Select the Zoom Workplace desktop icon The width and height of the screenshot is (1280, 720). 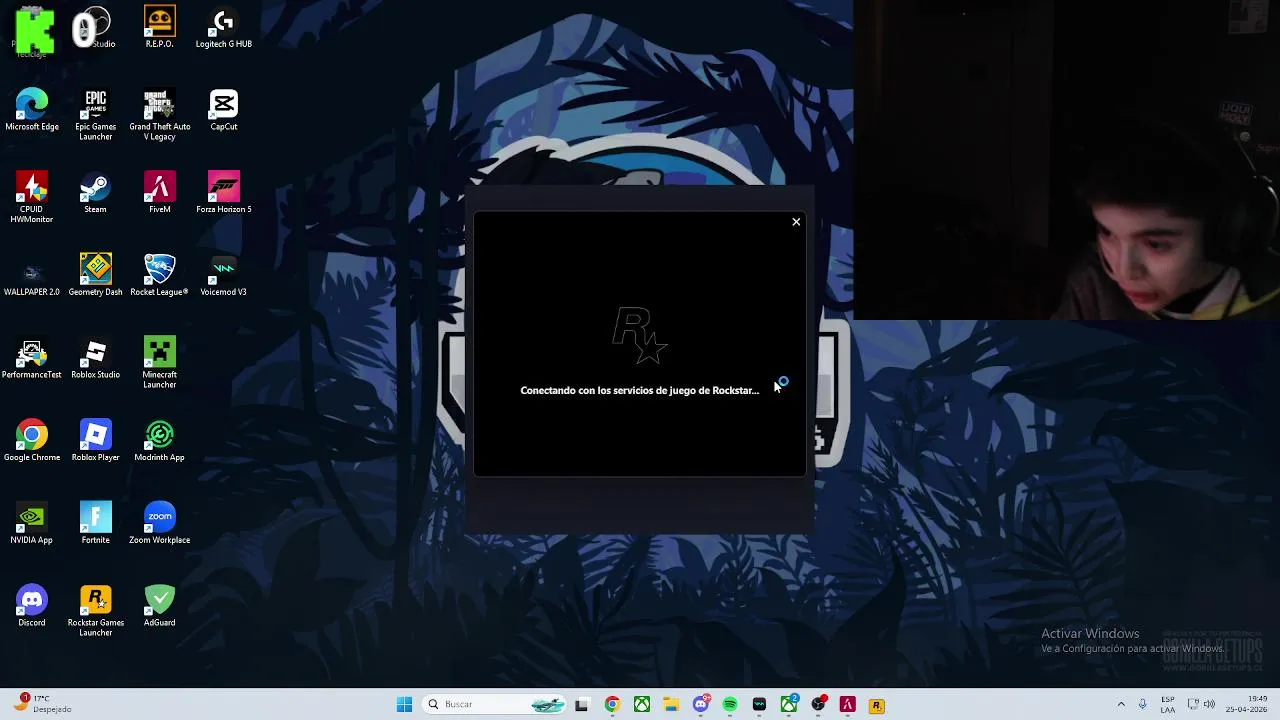pyautogui.click(x=159, y=524)
